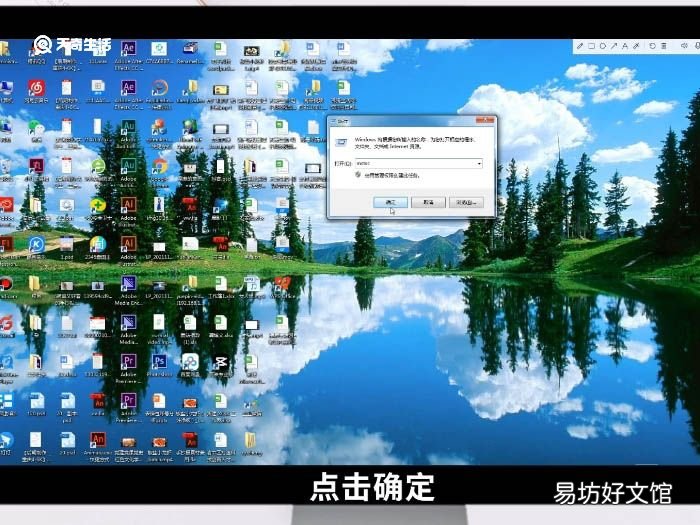
Task: Close the Run dialog with the red X
Action: click(485, 120)
